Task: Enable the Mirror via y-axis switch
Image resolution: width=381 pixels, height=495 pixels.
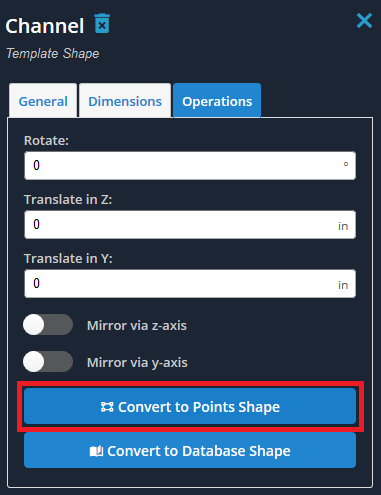Action: (x=48, y=361)
